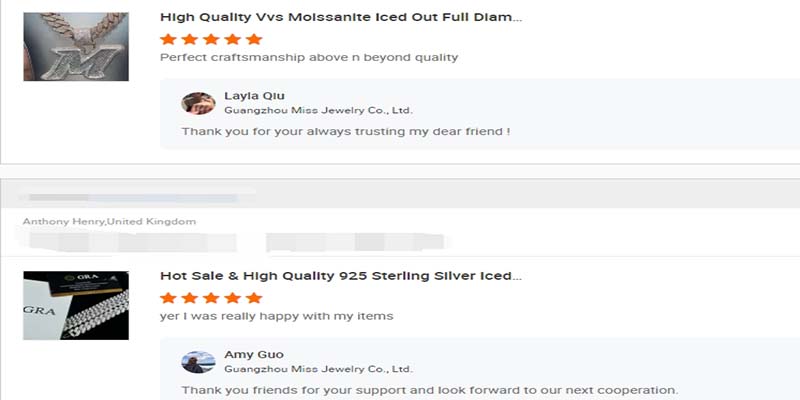The width and height of the screenshot is (800, 400).
Task: Click Amy Guo's profile avatar
Action: (x=198, y=362)
